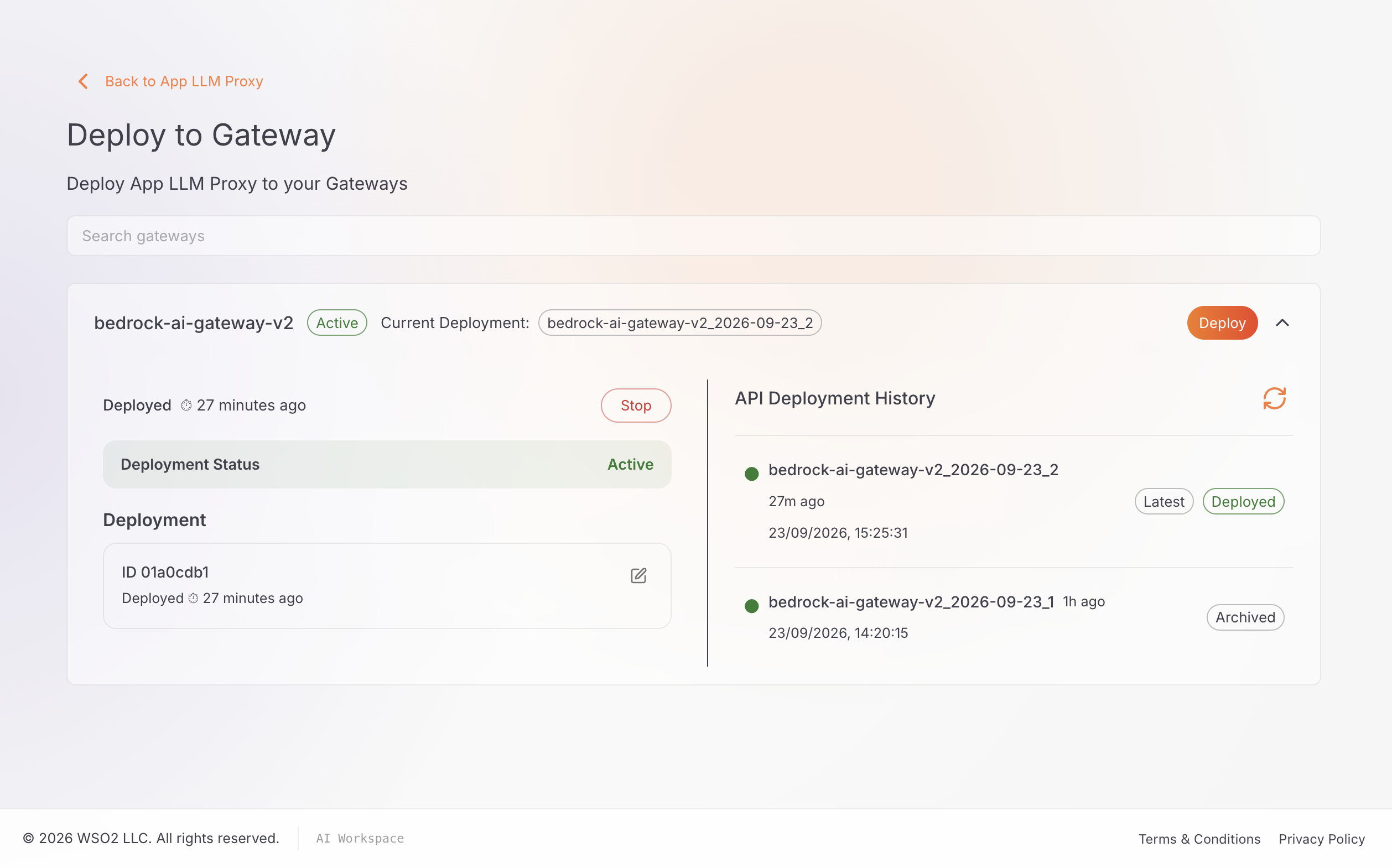This screenshot has height=868, width=1392.
Task: Click the WSO2 copyright text
Action: point(151,838)
